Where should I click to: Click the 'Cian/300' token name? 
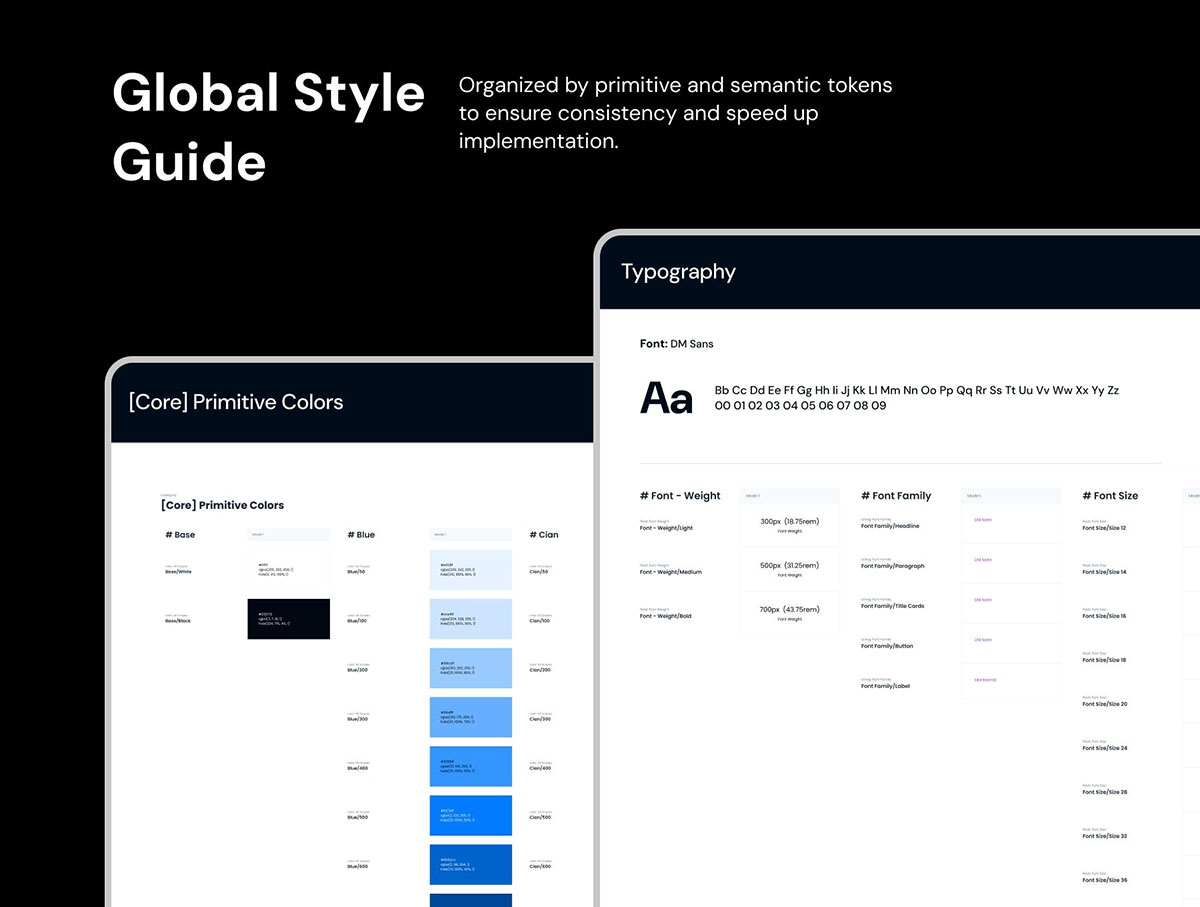(541, 719)
